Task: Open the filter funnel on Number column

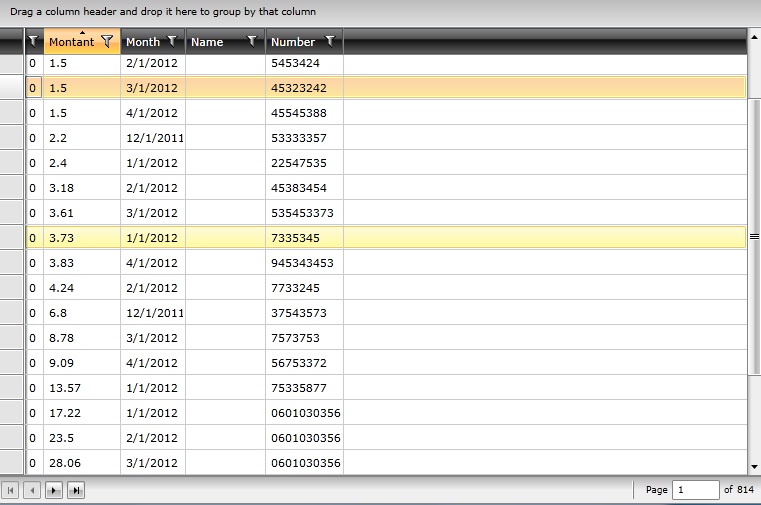Action: (x=330, y=42)
